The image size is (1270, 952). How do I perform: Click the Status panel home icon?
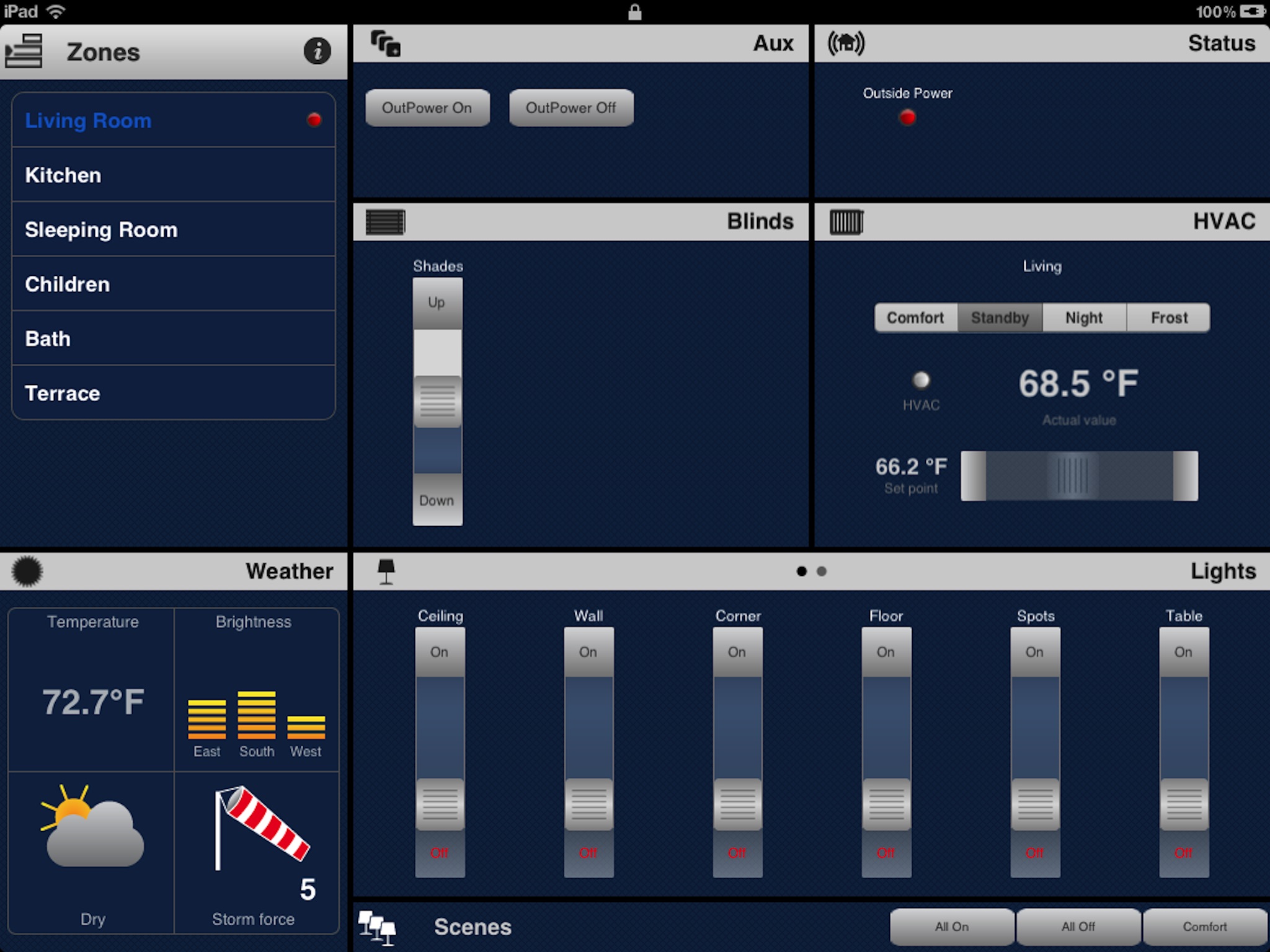848,44
